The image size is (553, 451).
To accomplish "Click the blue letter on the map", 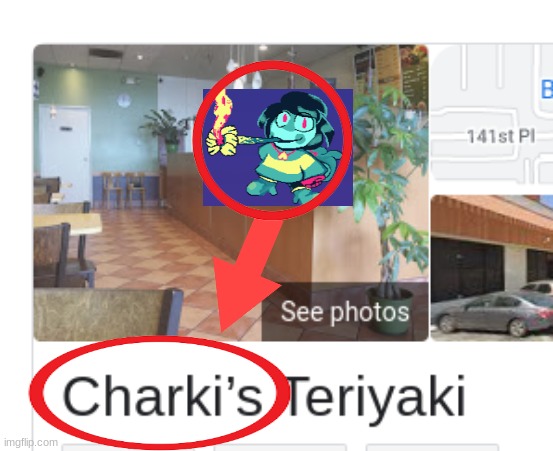I will pos(547,89).
